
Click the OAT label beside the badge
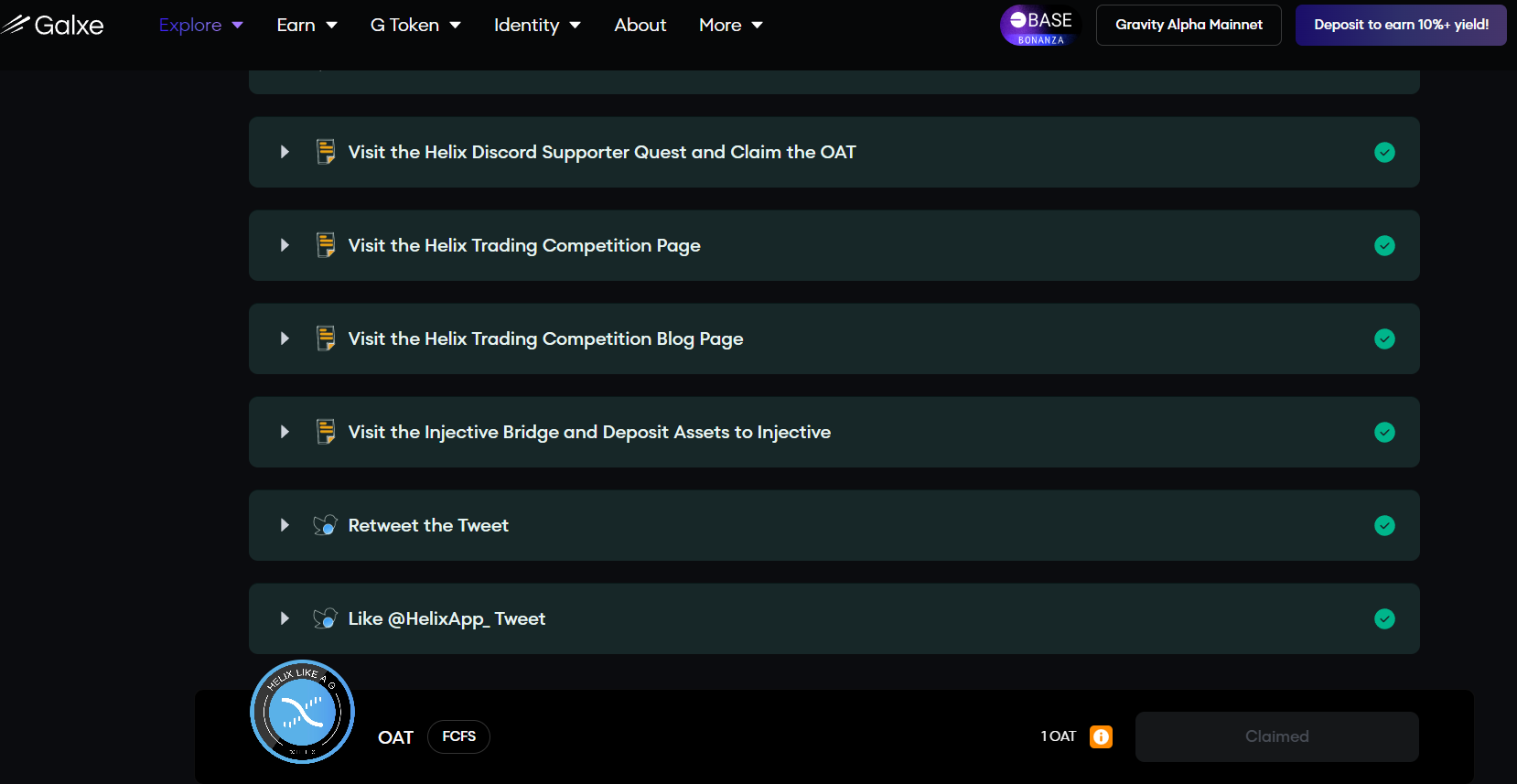pos(395,737)
